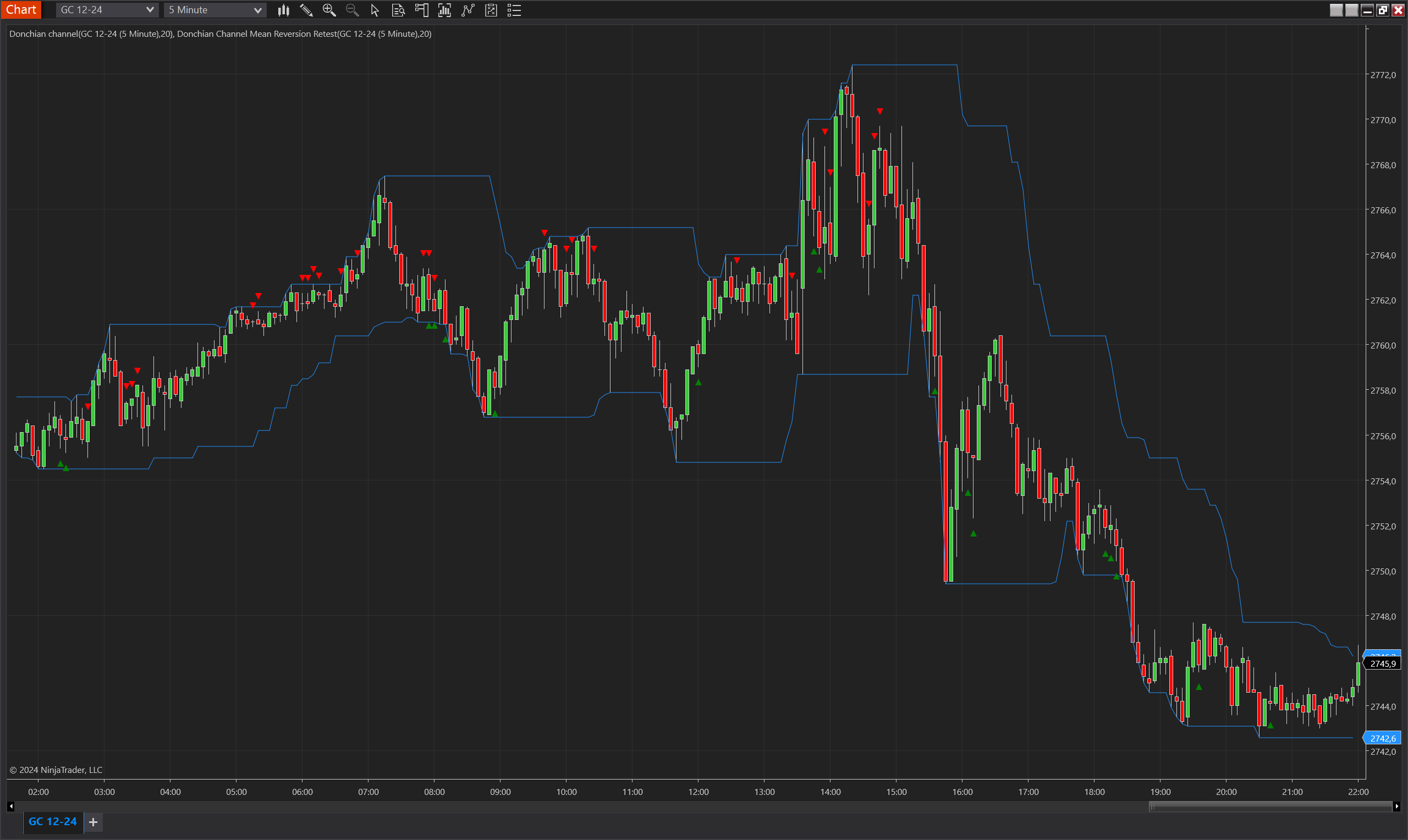The width and height of the screenshot is (1408, 840).
Task: Click the 20:00 time axis label
Action: click(1226, 792)
